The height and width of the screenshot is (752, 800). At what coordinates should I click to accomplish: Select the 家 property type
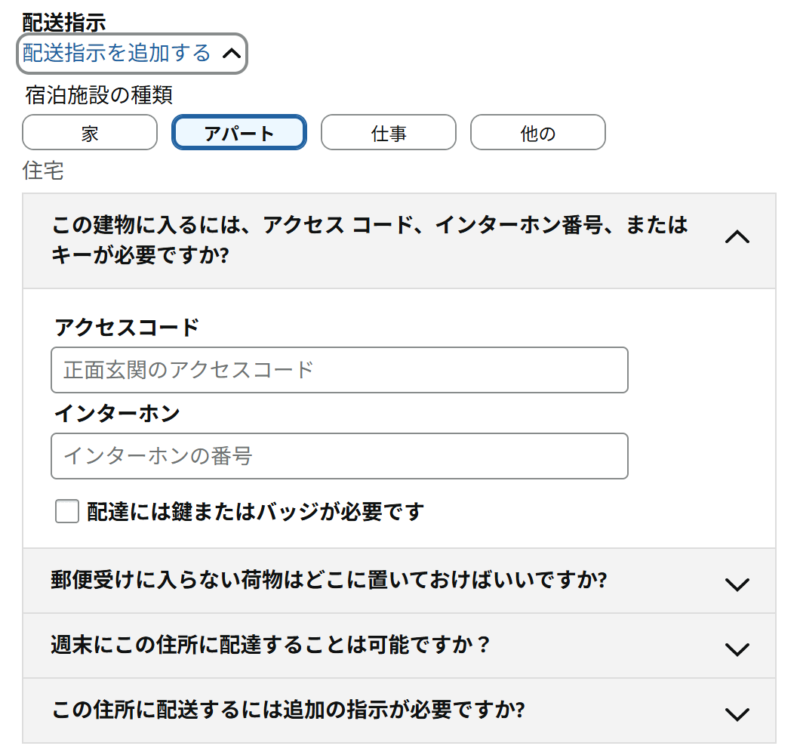(90, 133)
